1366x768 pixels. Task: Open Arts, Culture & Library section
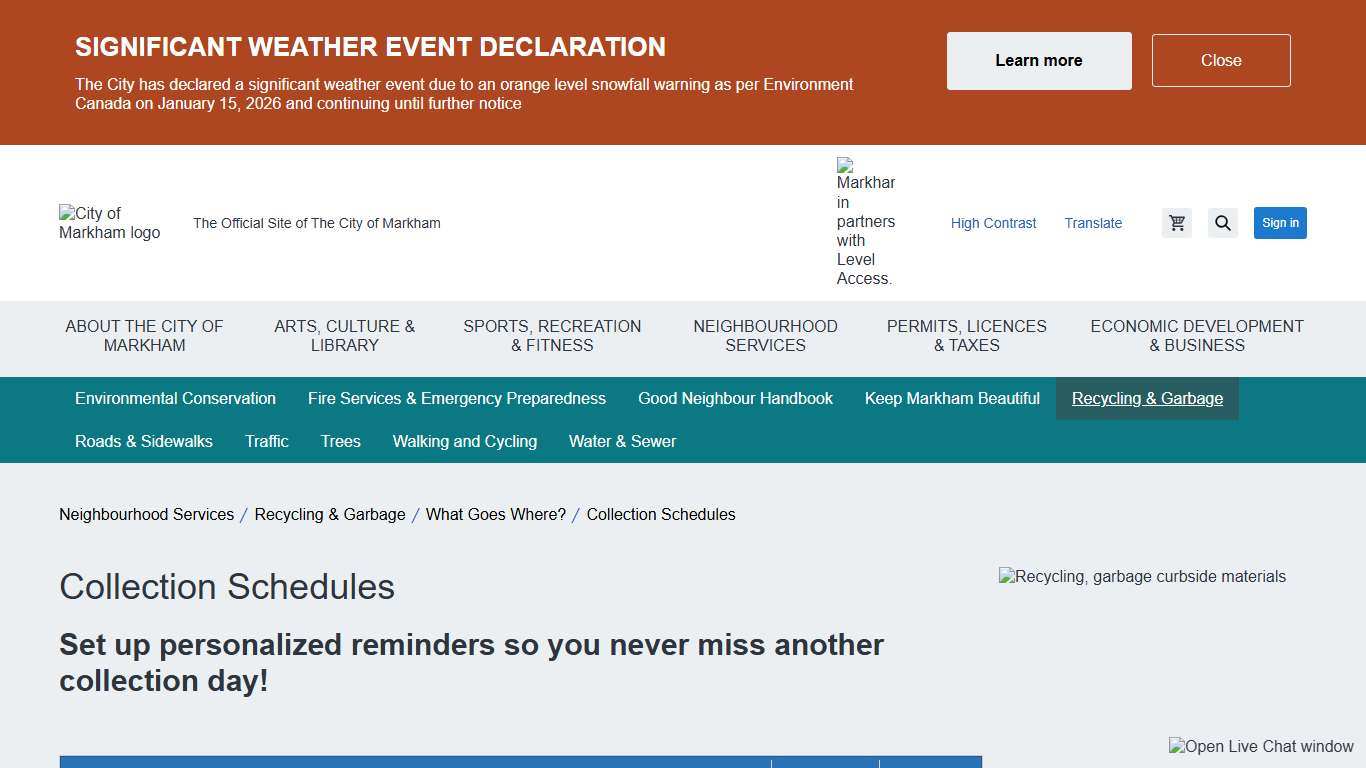click(x=344, y=336)
